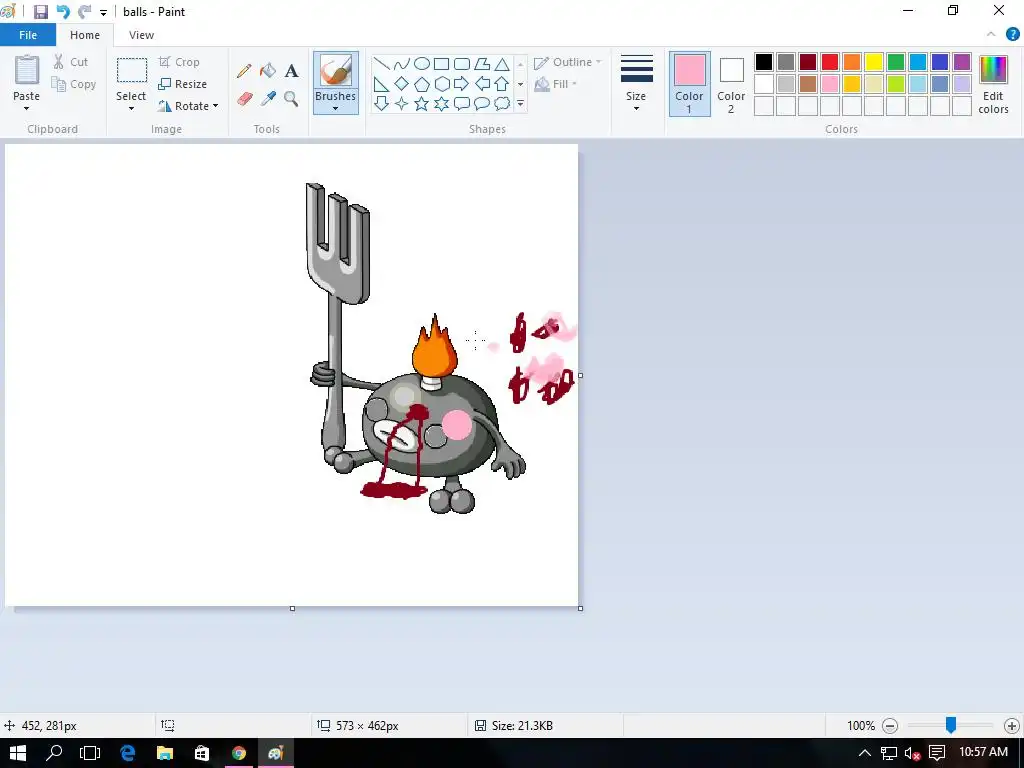Choose the Rectangle shape

pos(441,63)
